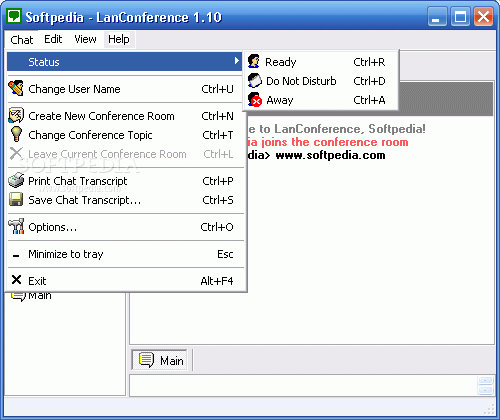Click the X icon next to Exit
The height and width of the screenshot is (420, 500).
tap(16, 280)
